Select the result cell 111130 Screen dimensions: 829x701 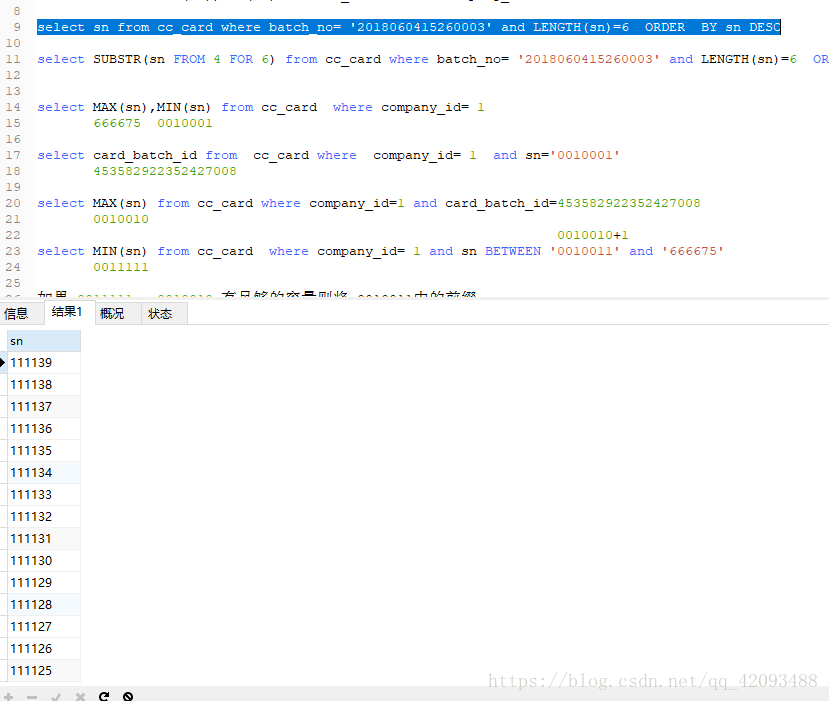point(44,560)
